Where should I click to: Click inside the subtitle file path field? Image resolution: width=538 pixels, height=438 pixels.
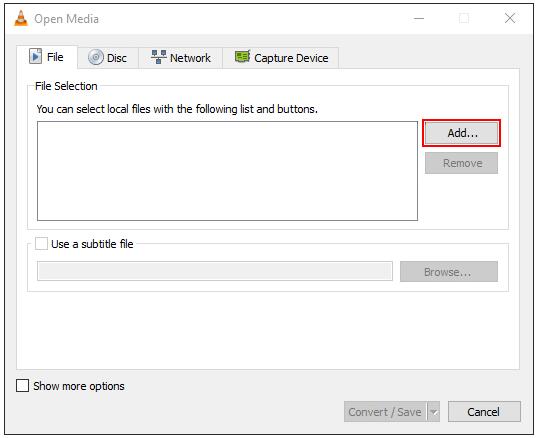(215, 271)
